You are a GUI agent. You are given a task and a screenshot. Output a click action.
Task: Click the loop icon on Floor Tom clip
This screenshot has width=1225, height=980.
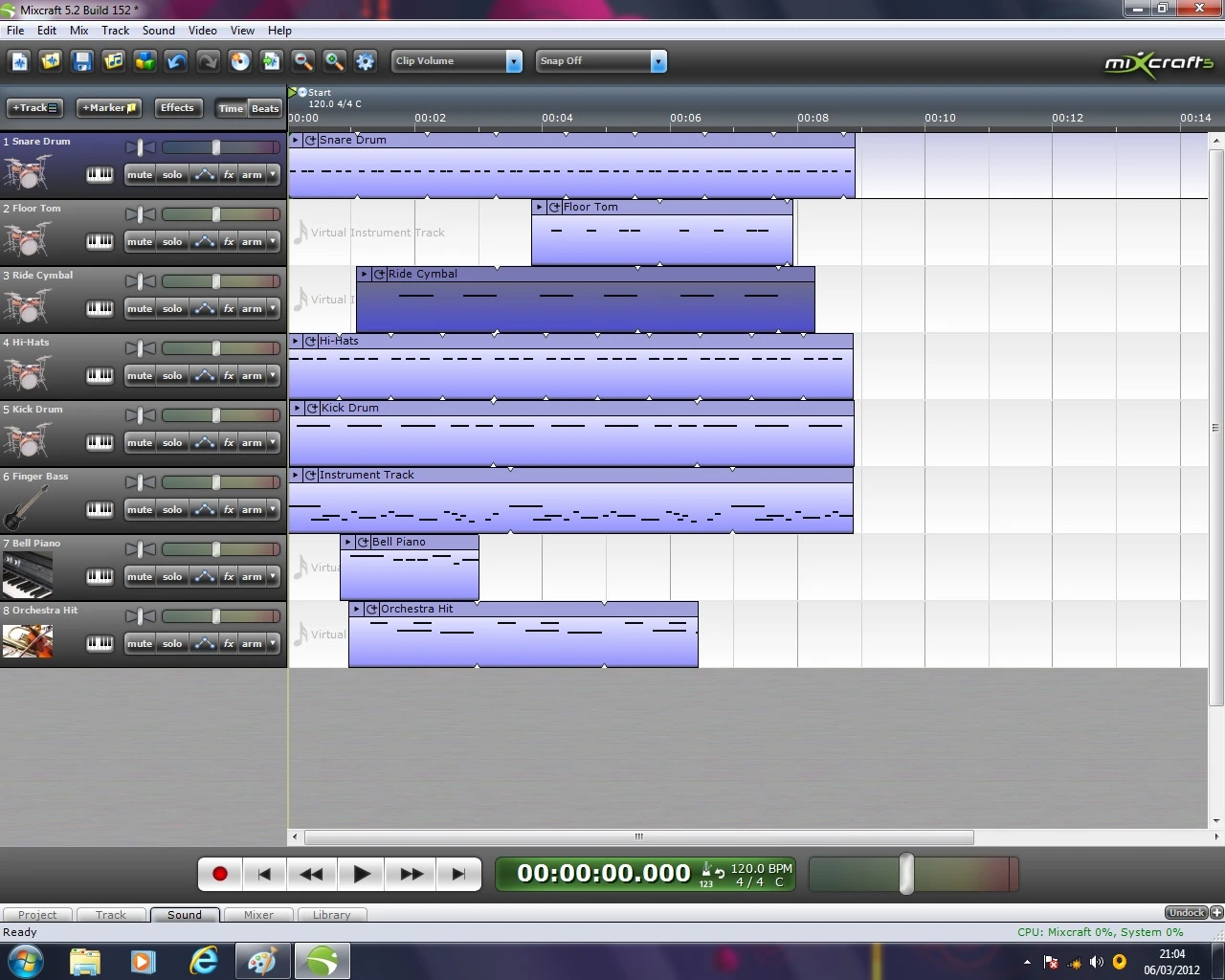tap(554, 207)
